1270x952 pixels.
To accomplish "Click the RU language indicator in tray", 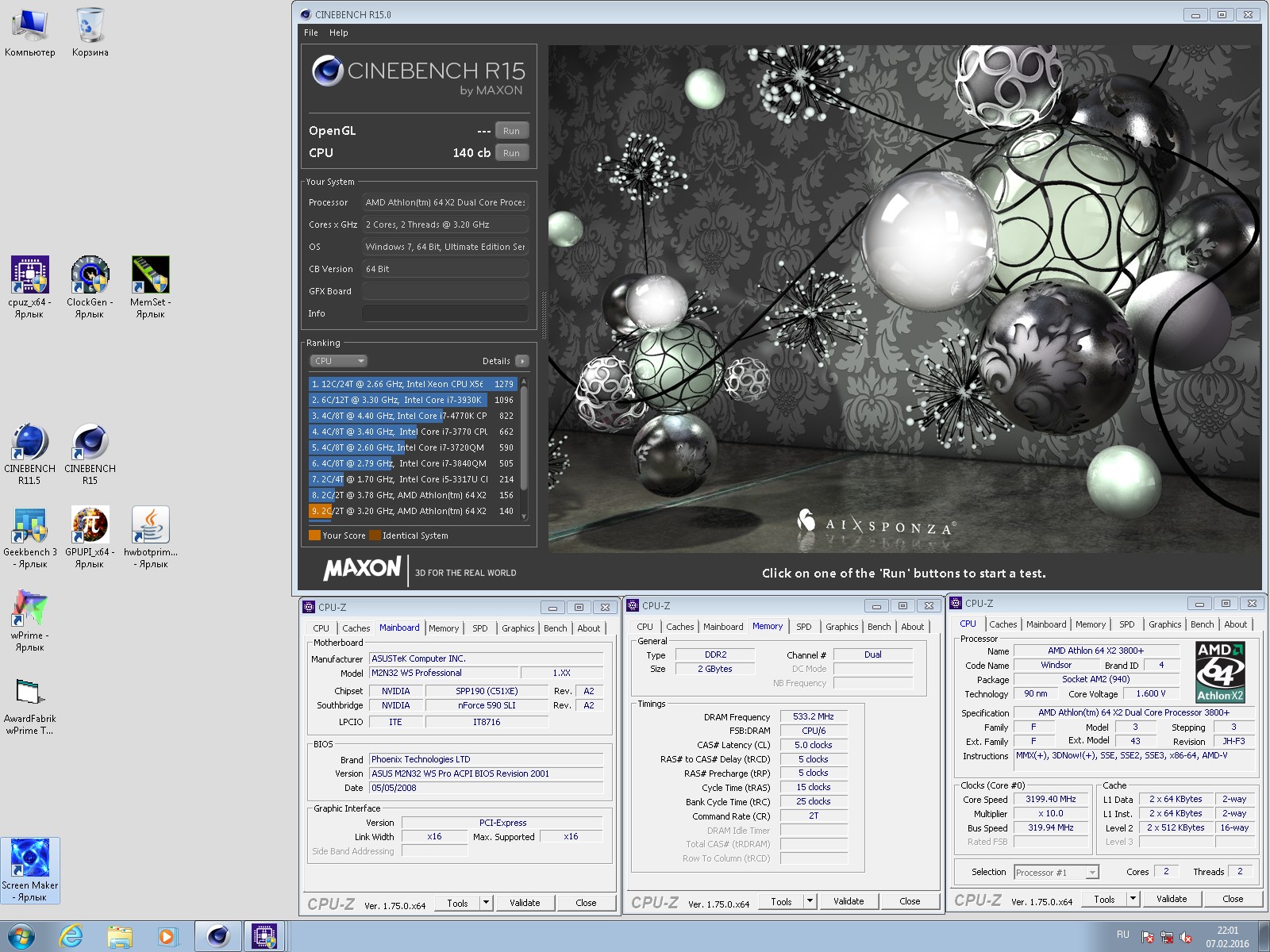I will (x=1122, y=935).
